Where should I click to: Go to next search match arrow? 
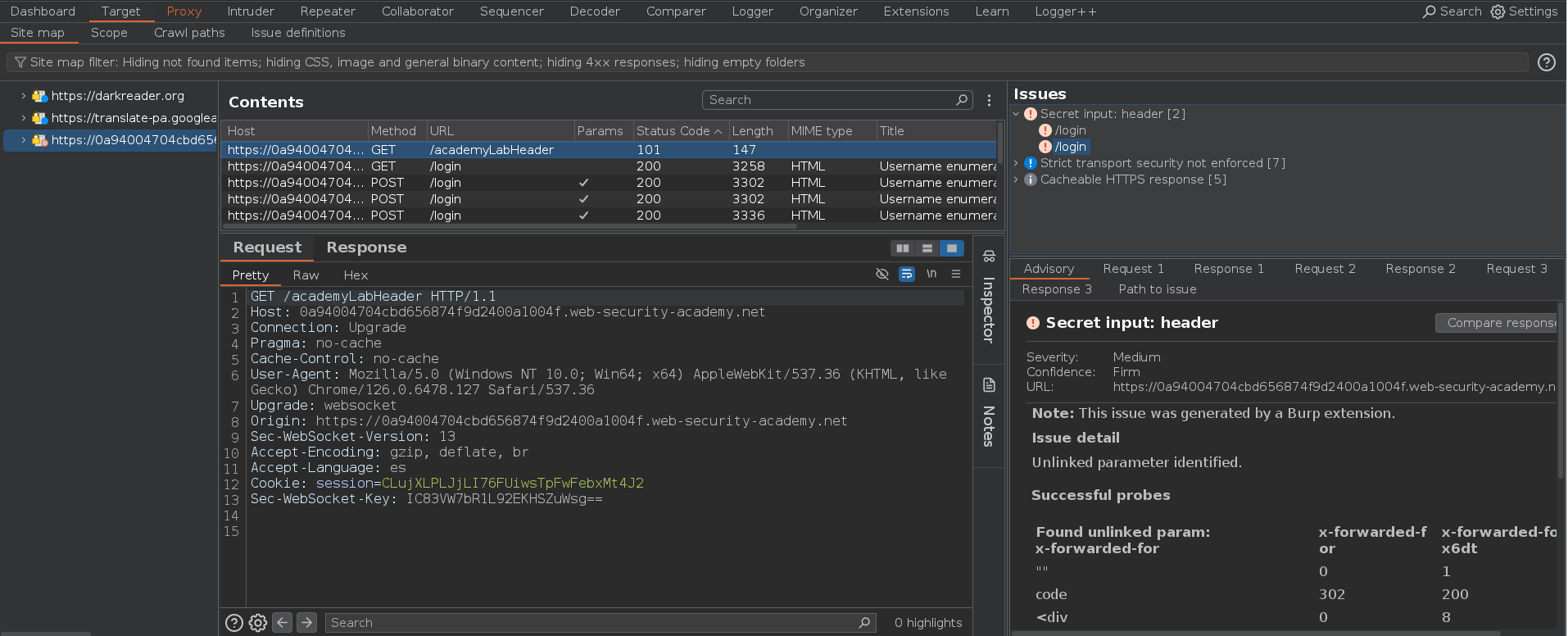(306, 623)
